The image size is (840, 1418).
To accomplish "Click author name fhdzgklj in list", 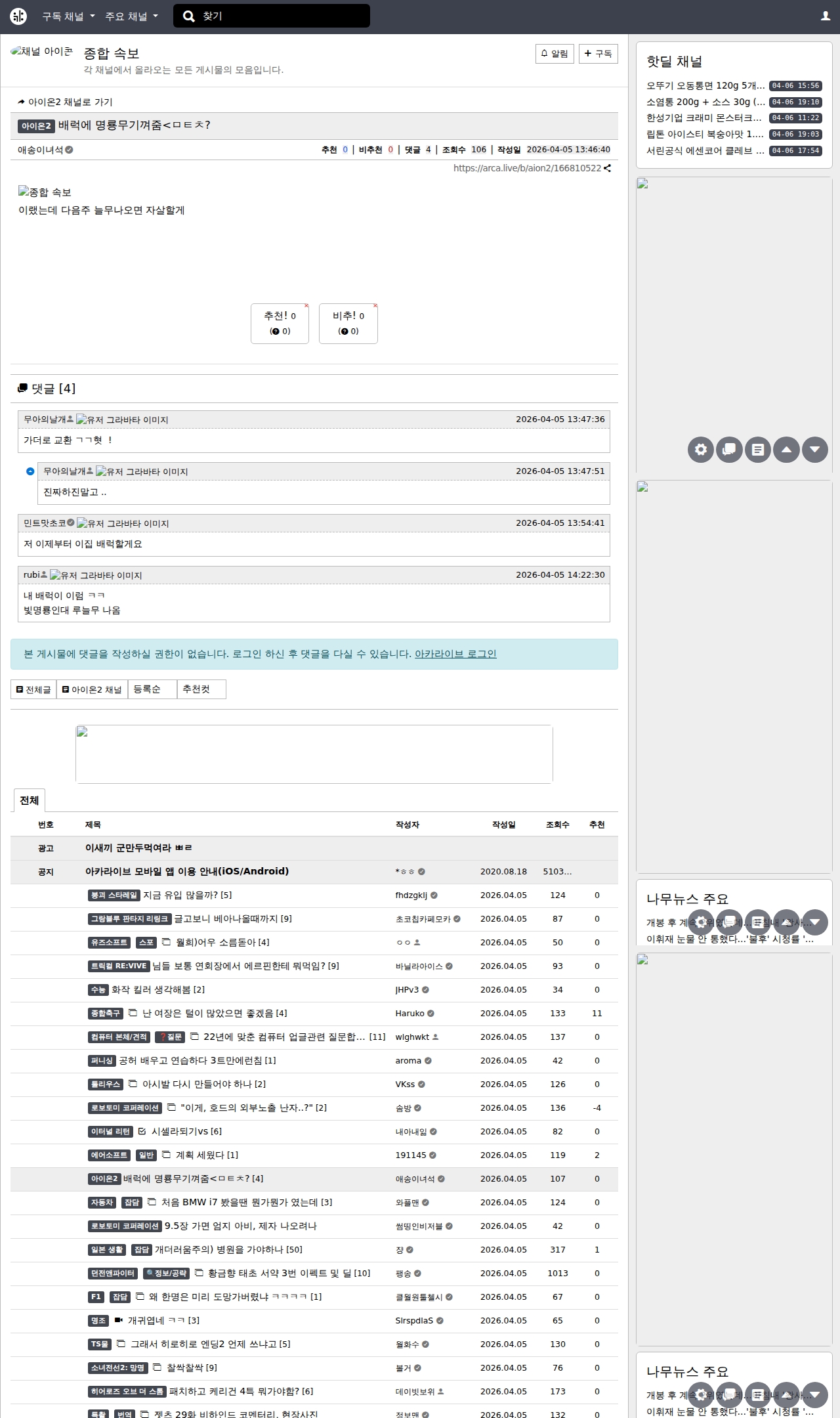I will 411,895.
